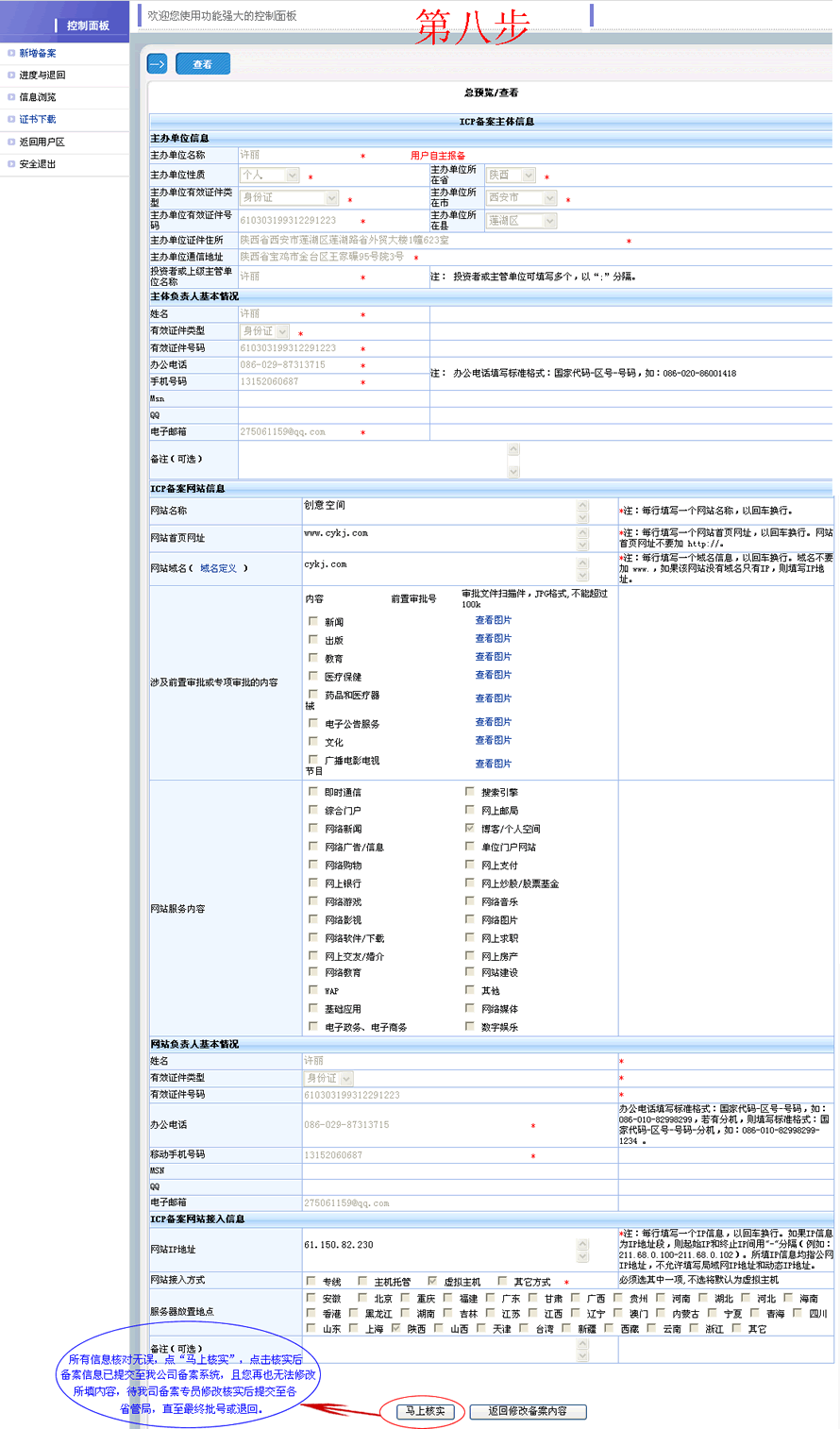Open the 证书下载 sidebar item
The width and height of the screenshot is (840, 1429).
point(38,120)
